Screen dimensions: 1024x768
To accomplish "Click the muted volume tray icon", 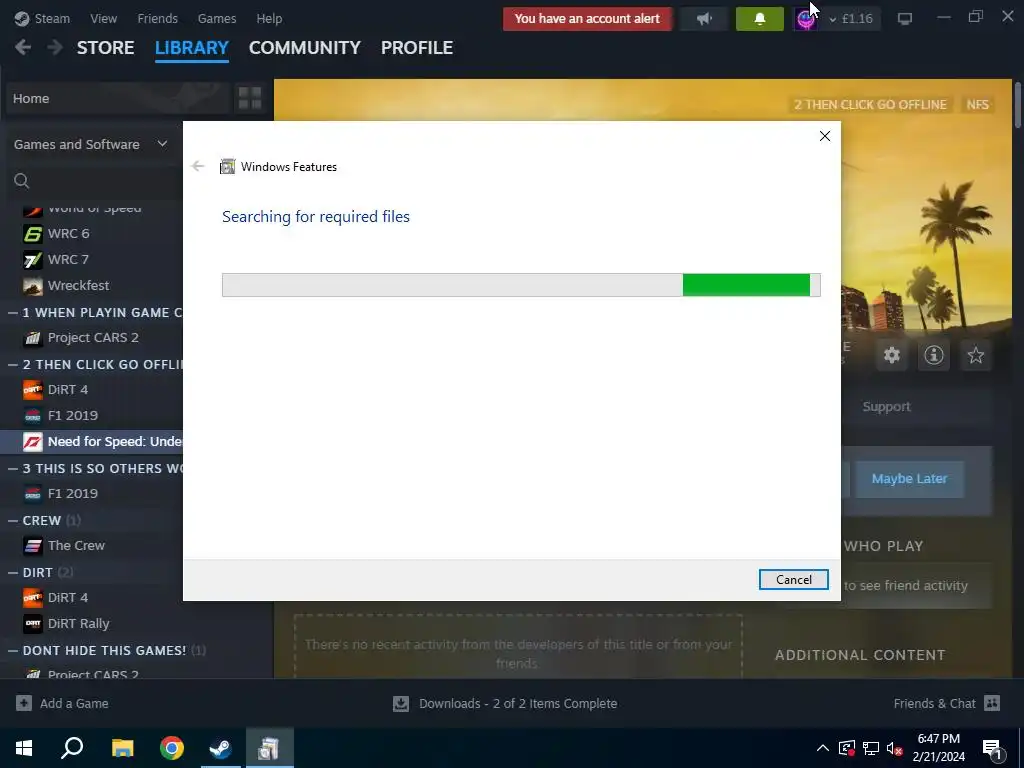I will 895,748.
